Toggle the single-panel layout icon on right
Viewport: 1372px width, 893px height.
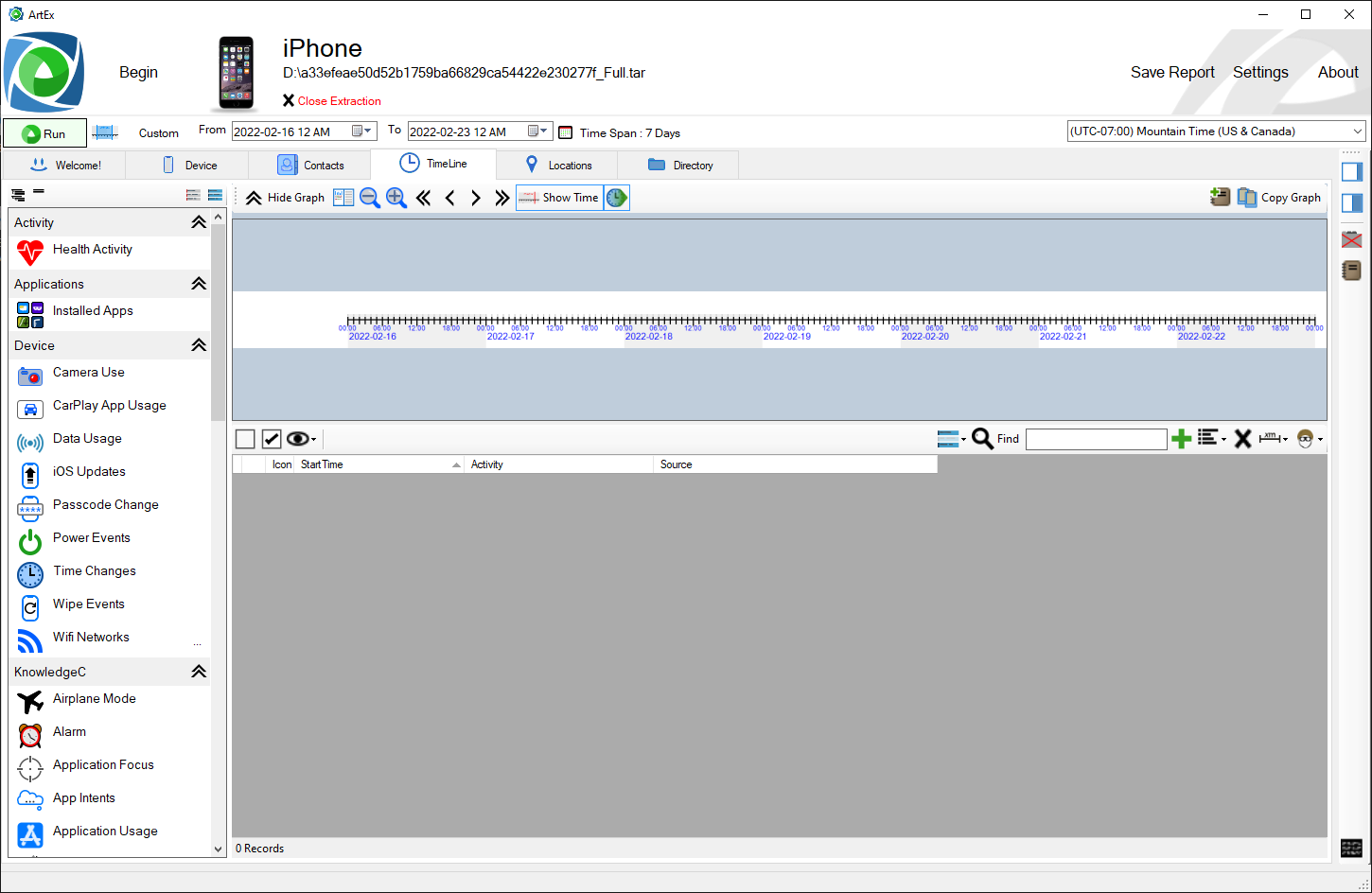(1352, 171)
